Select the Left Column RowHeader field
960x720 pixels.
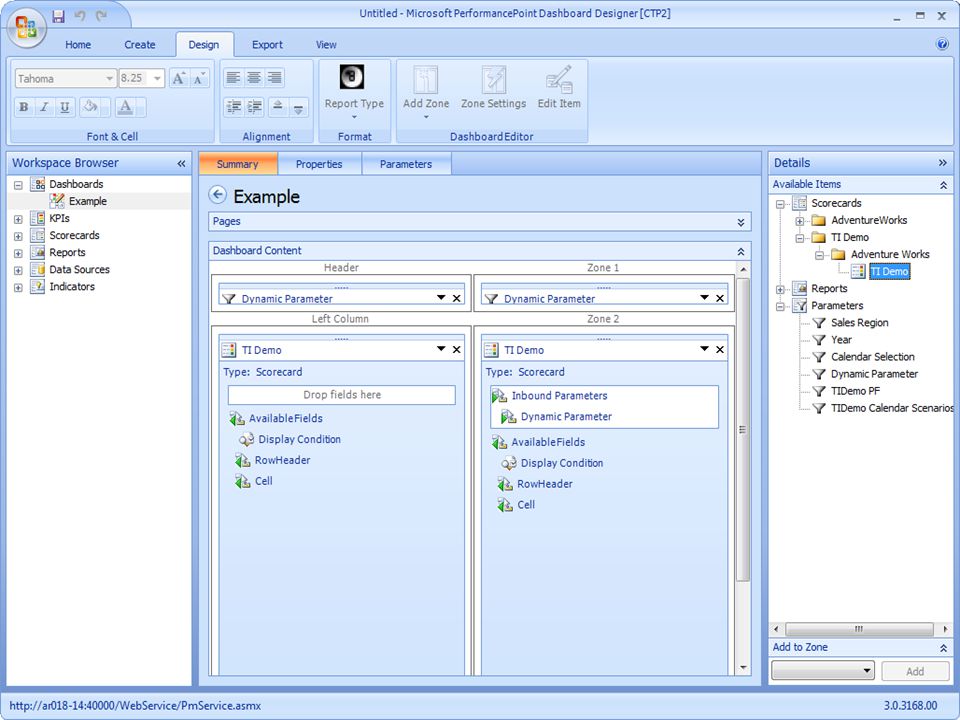(x=282, y=460)
